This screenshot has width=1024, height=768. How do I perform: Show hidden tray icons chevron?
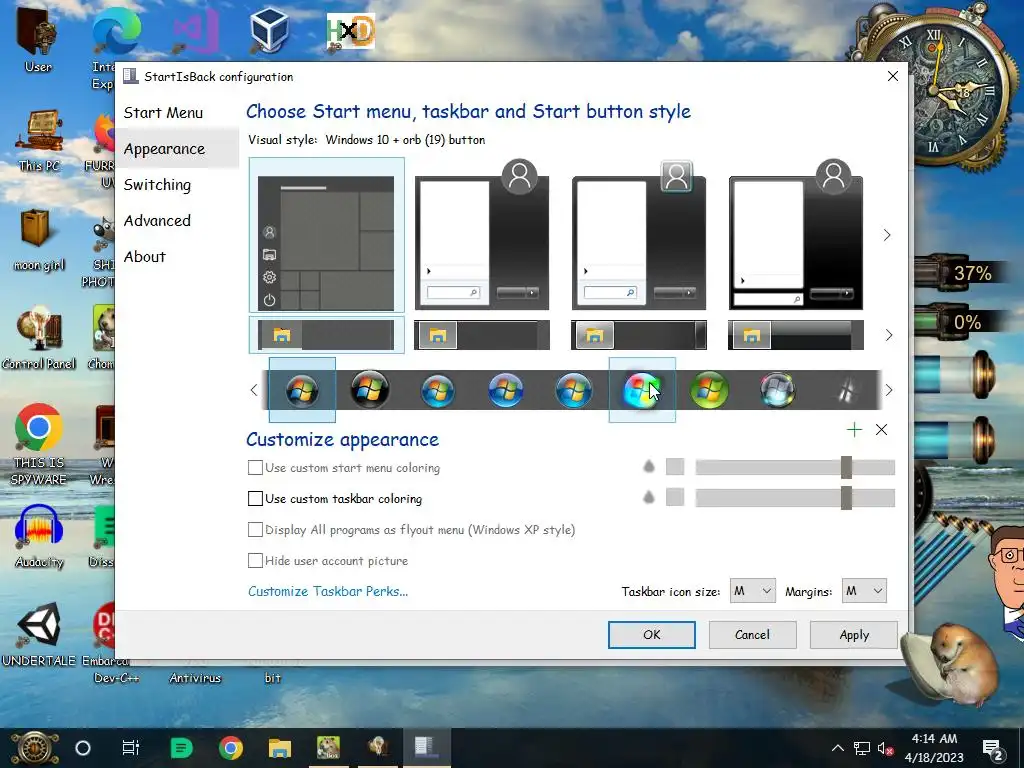tap(837, 748)
